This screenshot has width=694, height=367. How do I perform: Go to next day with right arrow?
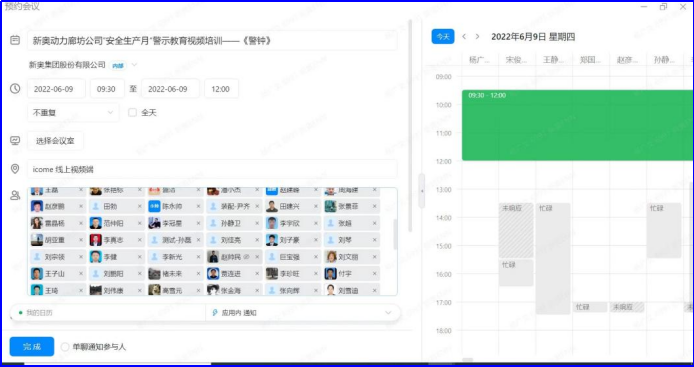pos(477,37)
